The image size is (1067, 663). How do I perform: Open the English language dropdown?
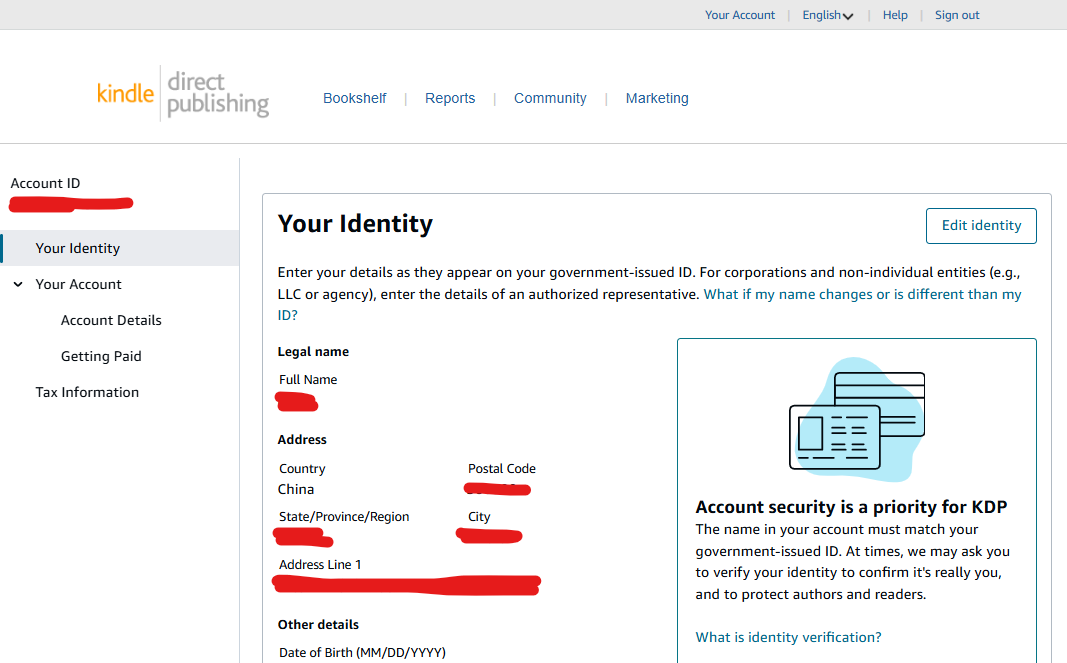827,15
